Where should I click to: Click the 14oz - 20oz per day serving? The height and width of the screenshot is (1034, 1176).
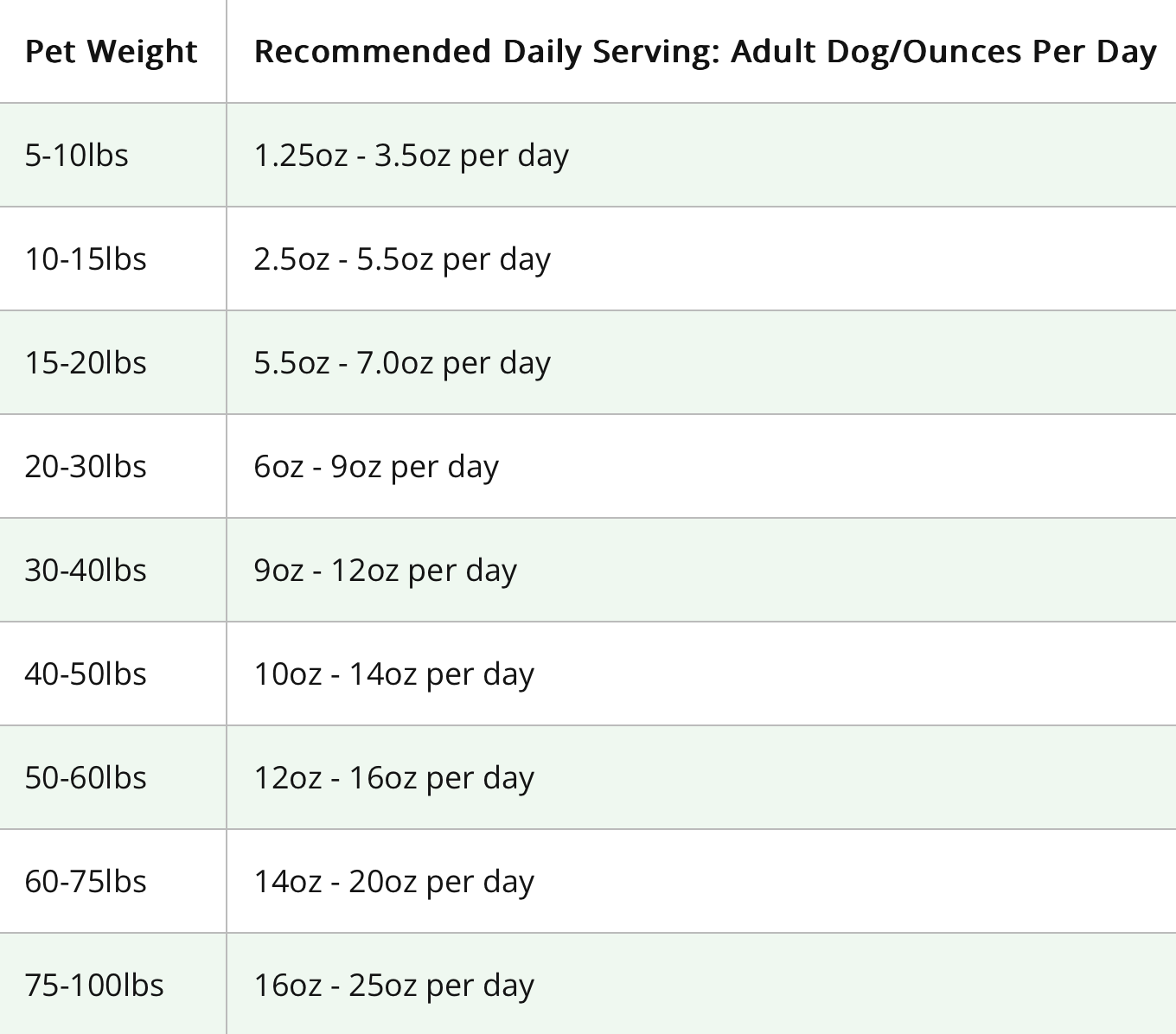coord(394,882)
